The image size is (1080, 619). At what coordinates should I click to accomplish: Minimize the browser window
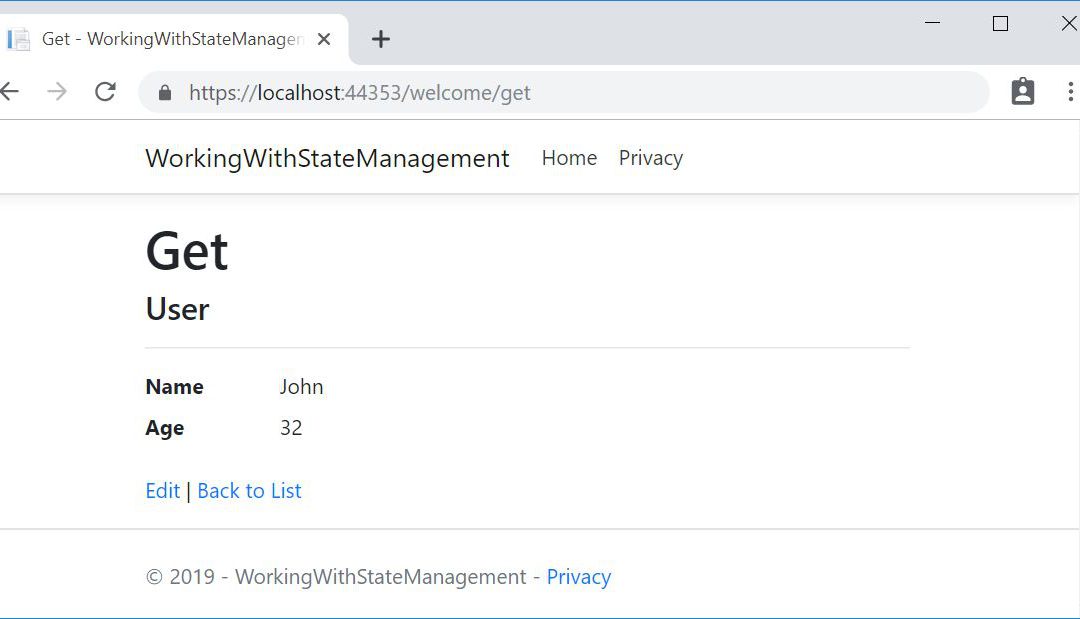point(933,23)
